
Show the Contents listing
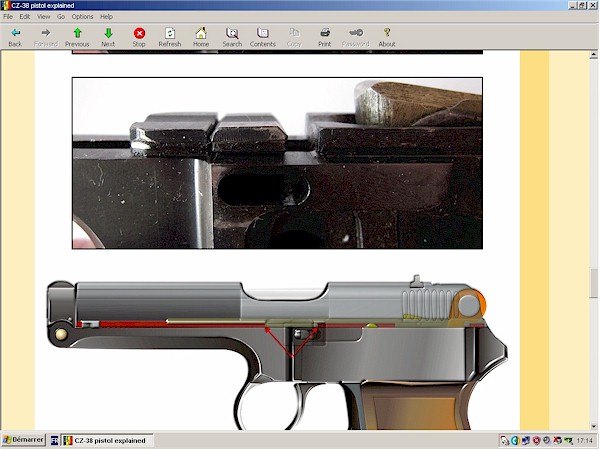pos(262,37)
